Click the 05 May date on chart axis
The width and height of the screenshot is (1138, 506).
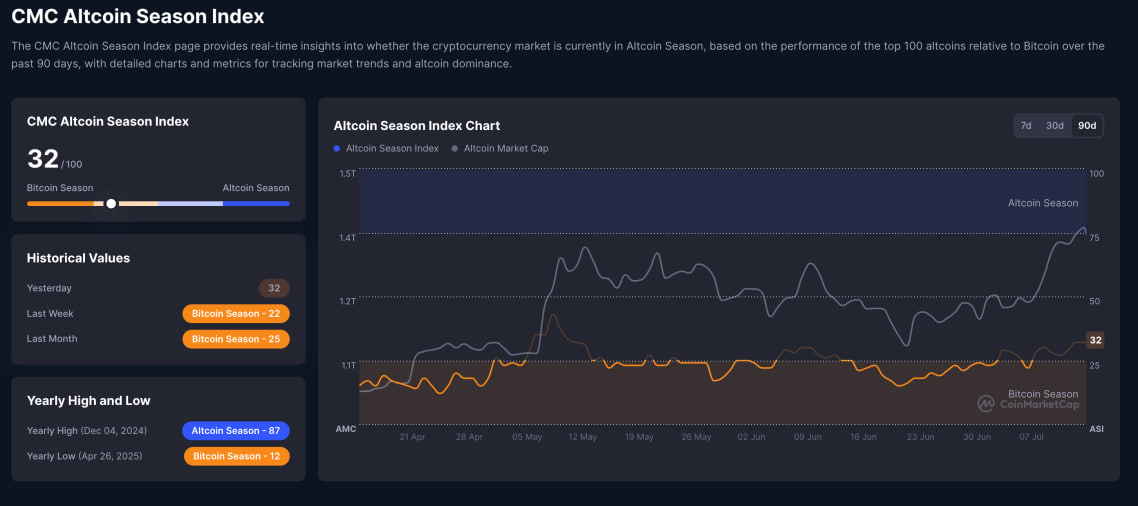pos(527,437)
